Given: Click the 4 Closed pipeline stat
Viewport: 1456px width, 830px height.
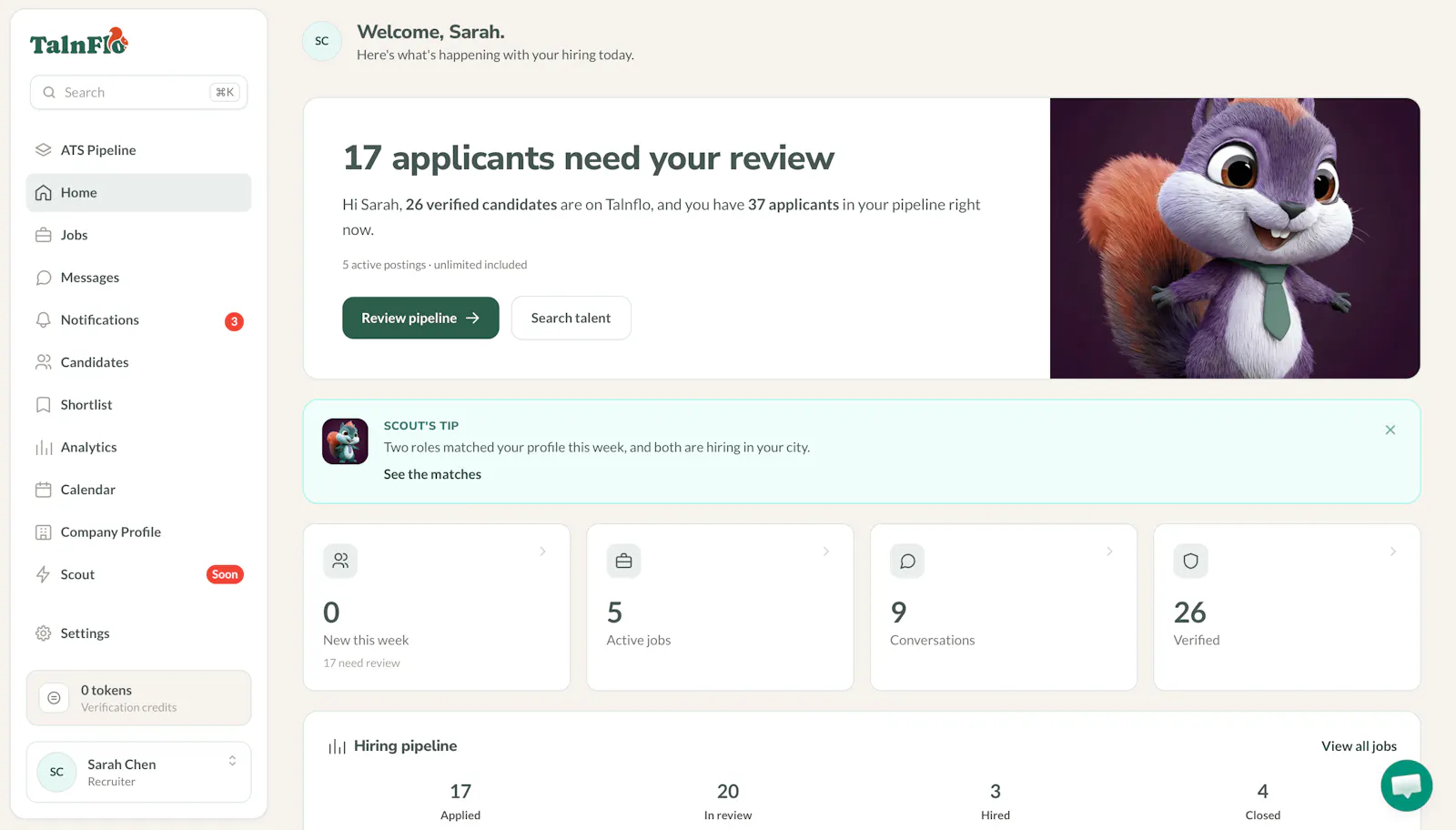Looking at the screenshot, I should (1263, 801).
